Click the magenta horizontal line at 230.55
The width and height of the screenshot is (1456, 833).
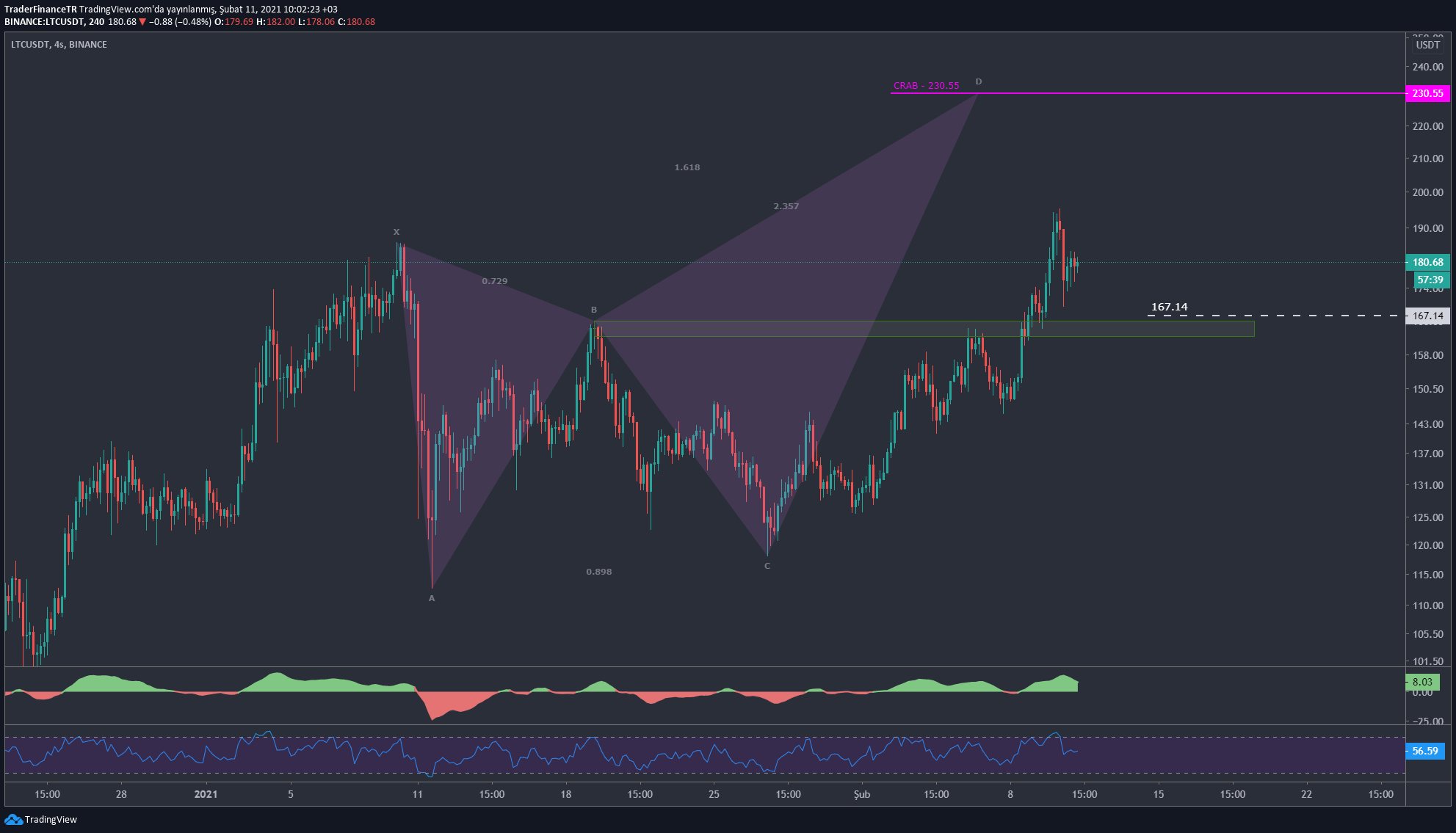1147,93
